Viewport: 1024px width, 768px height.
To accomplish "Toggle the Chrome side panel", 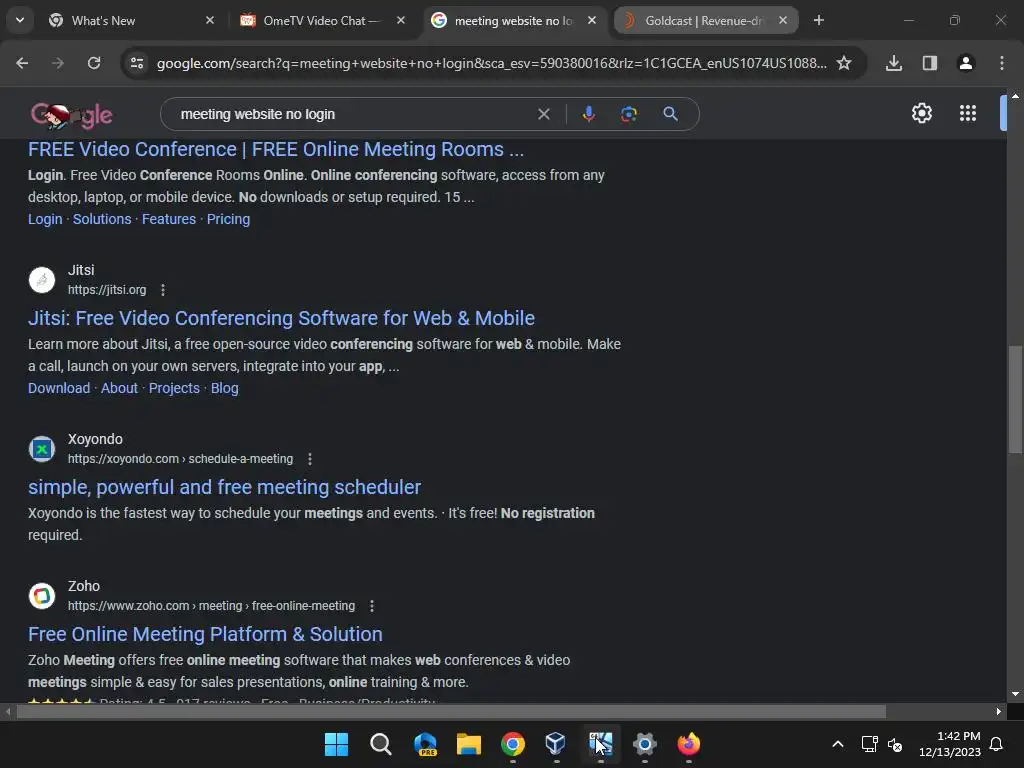I will coord(930,63).
